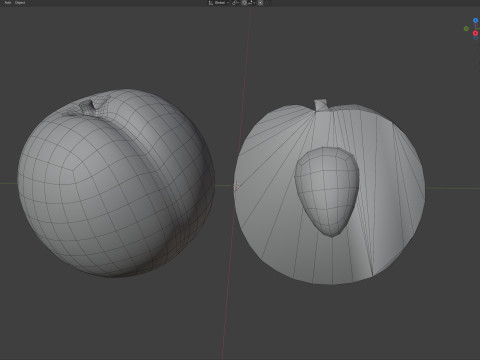Image resolution: width=480 pixels, height=360 pixels.
Task: Open the Add menu in the viewport header
Action: pos(8,3)
